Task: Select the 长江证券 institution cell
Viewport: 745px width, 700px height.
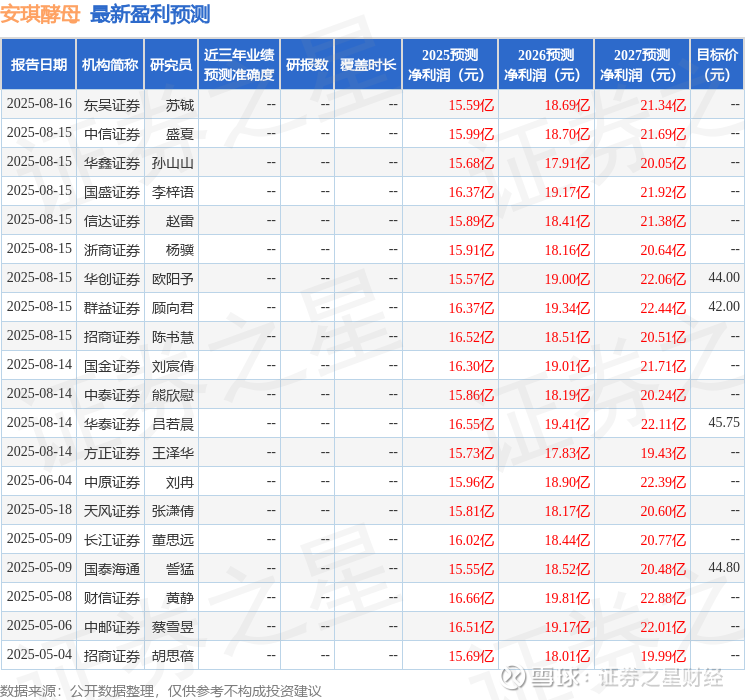Action: pos(112,540)
